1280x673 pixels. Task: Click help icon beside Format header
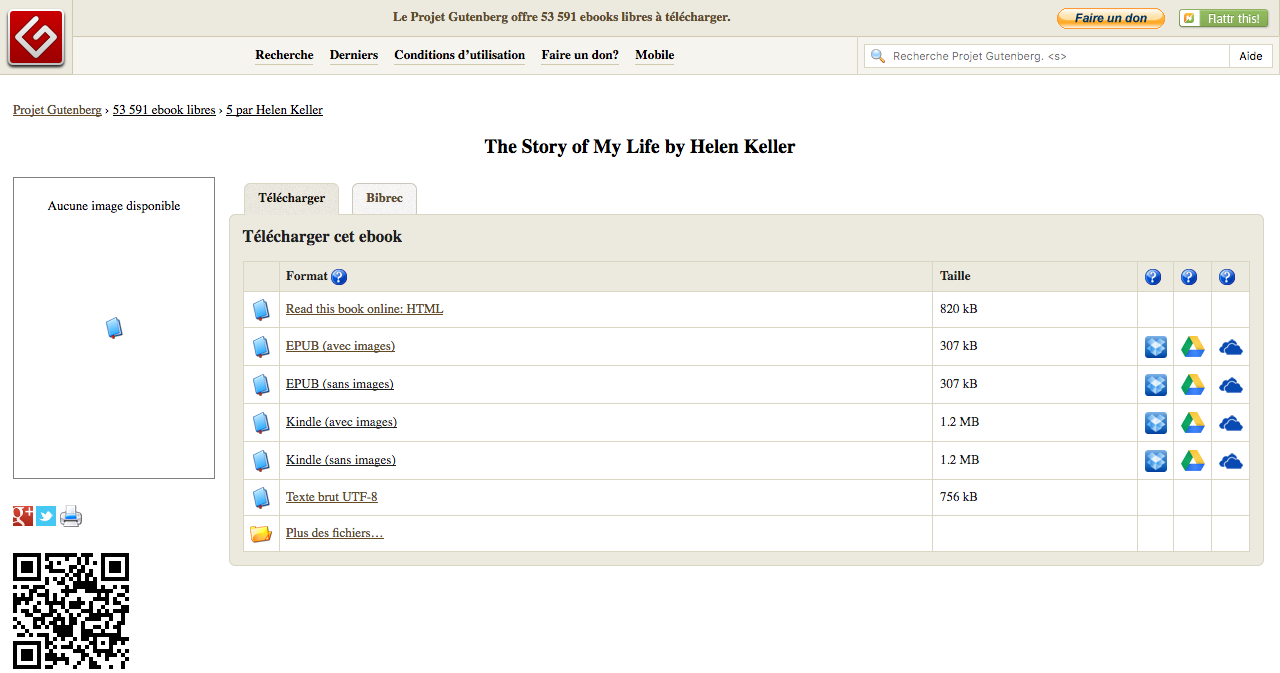click(339, 277)
